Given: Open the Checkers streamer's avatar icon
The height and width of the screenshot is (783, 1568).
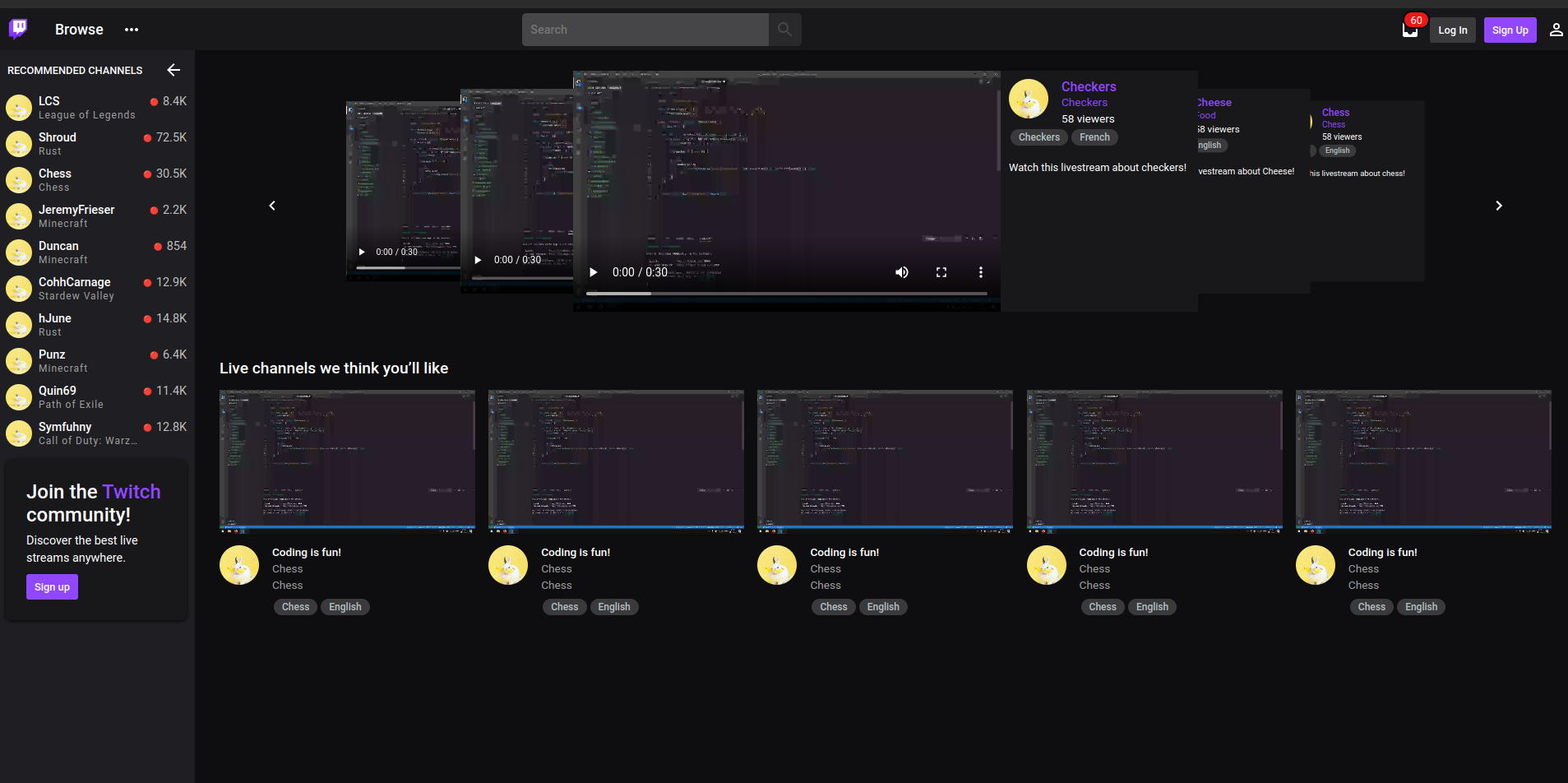Looking at the screenshot, I should click(x=1029, y=98).
